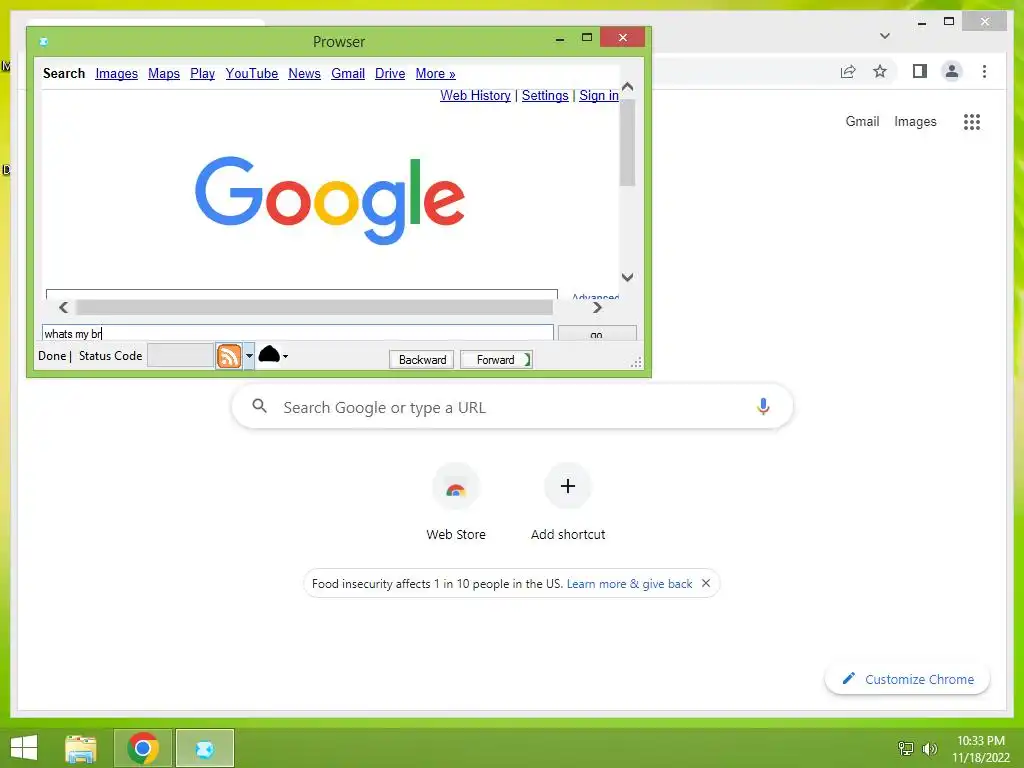Switch to Chrome from taskbar
Viewport: 1024px width, 768px height.
point(143,748)
